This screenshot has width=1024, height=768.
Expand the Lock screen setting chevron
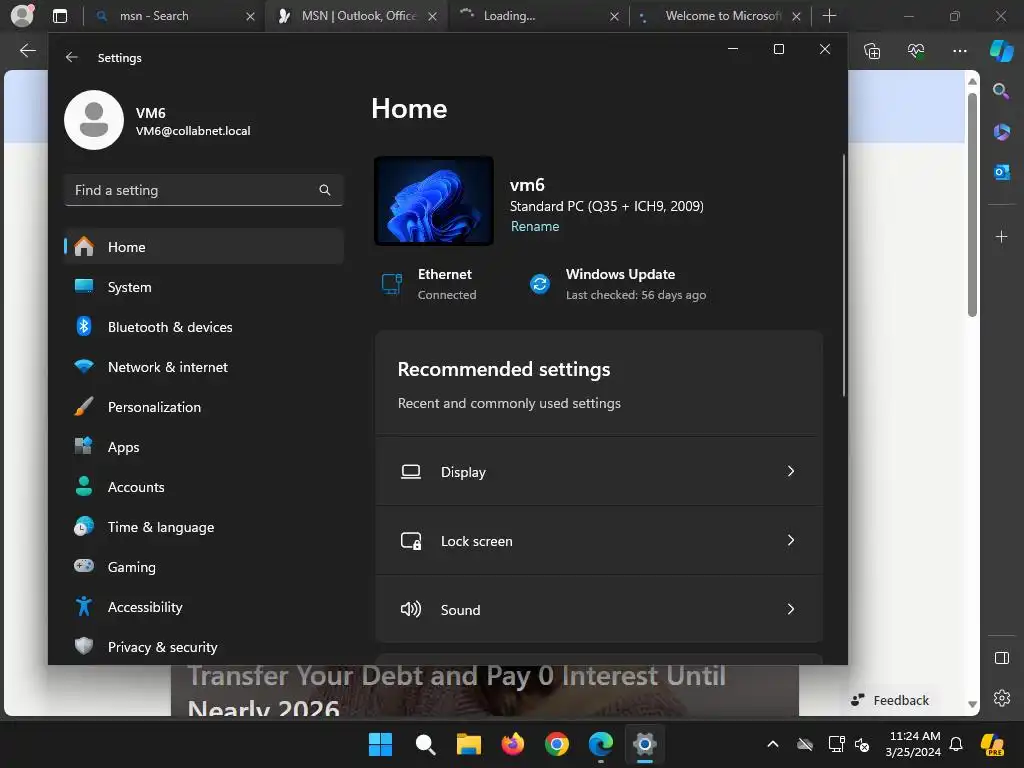pyautogui.click(x=790, y=540)
